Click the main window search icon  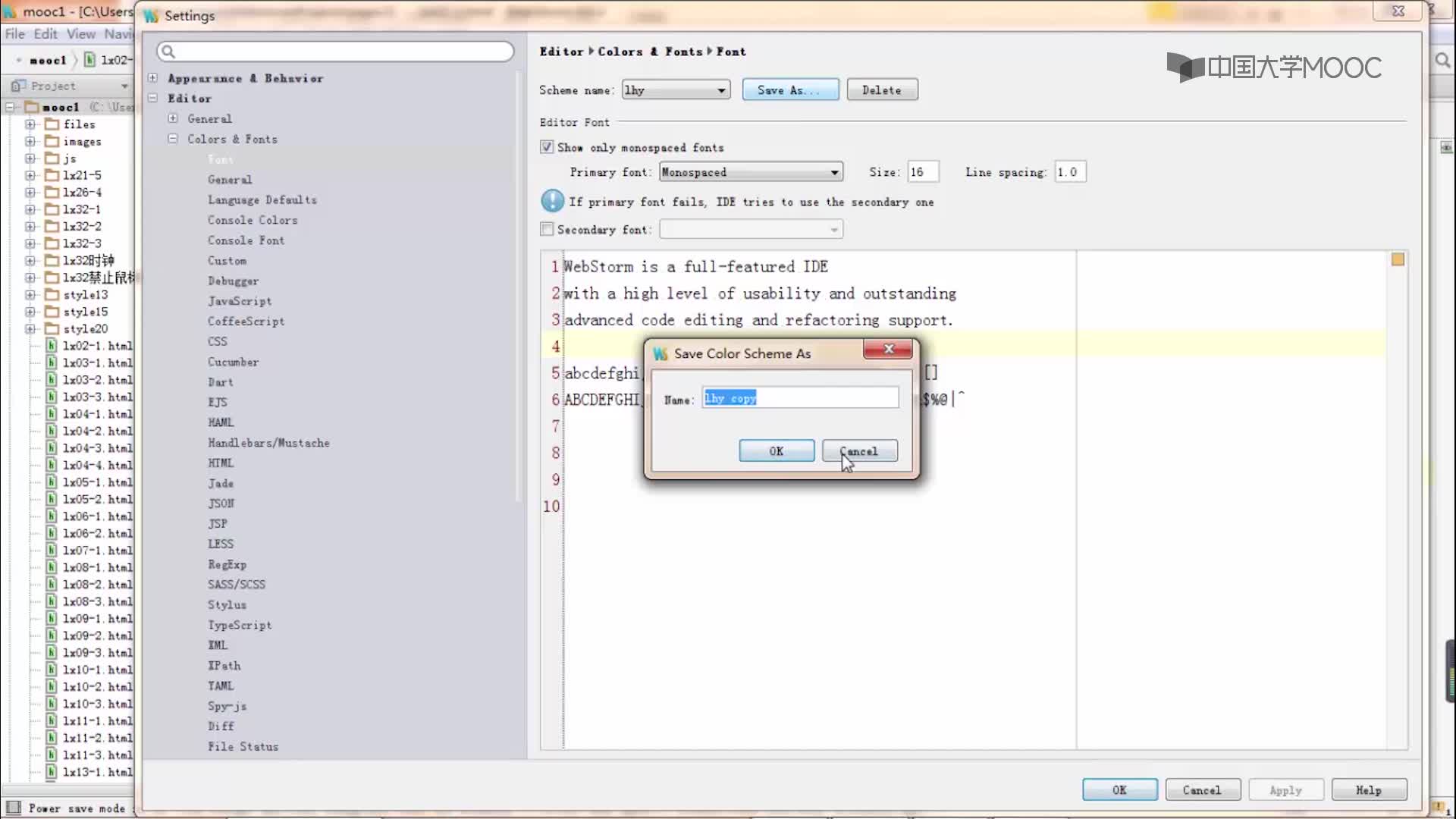click(x=1442, y=60)
